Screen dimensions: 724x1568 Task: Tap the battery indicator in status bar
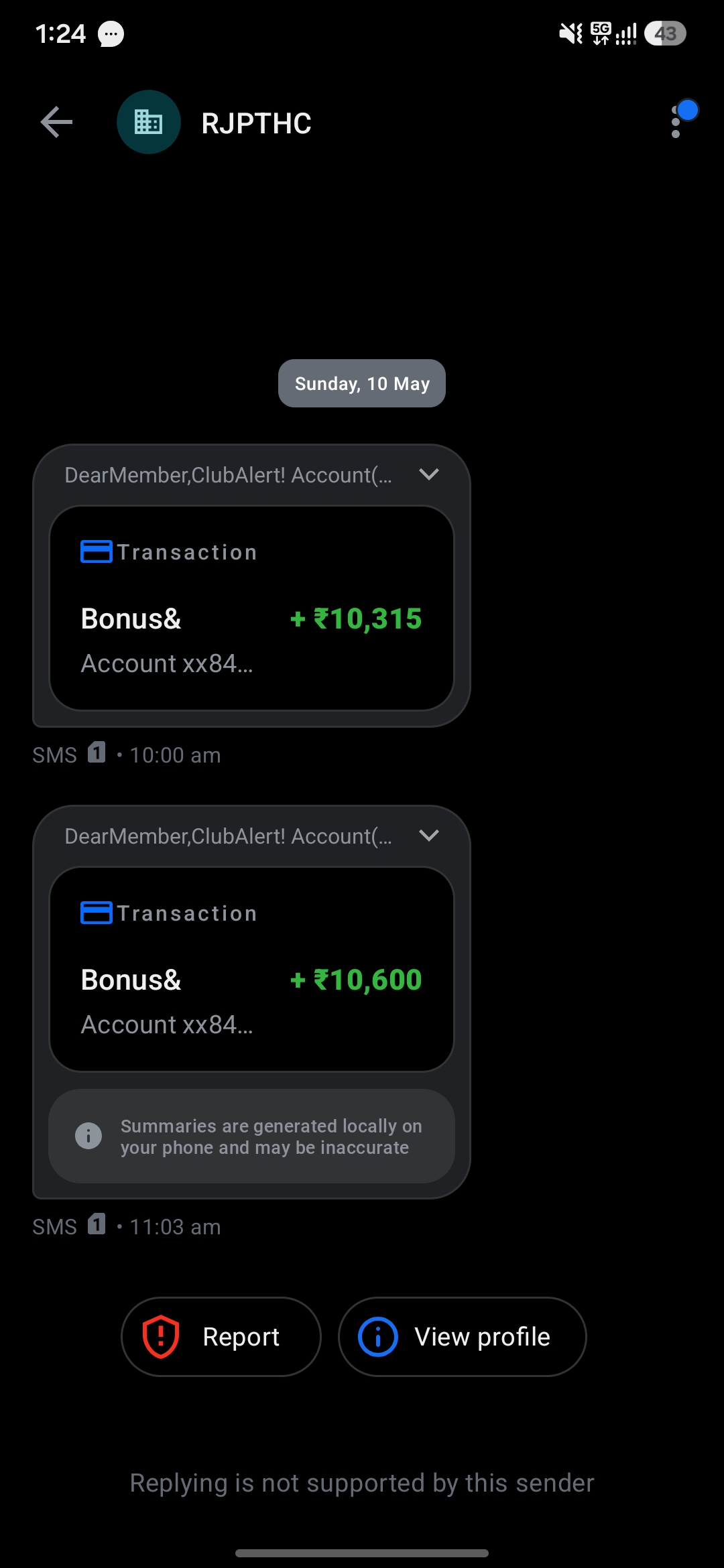click(x=665, y=34)
